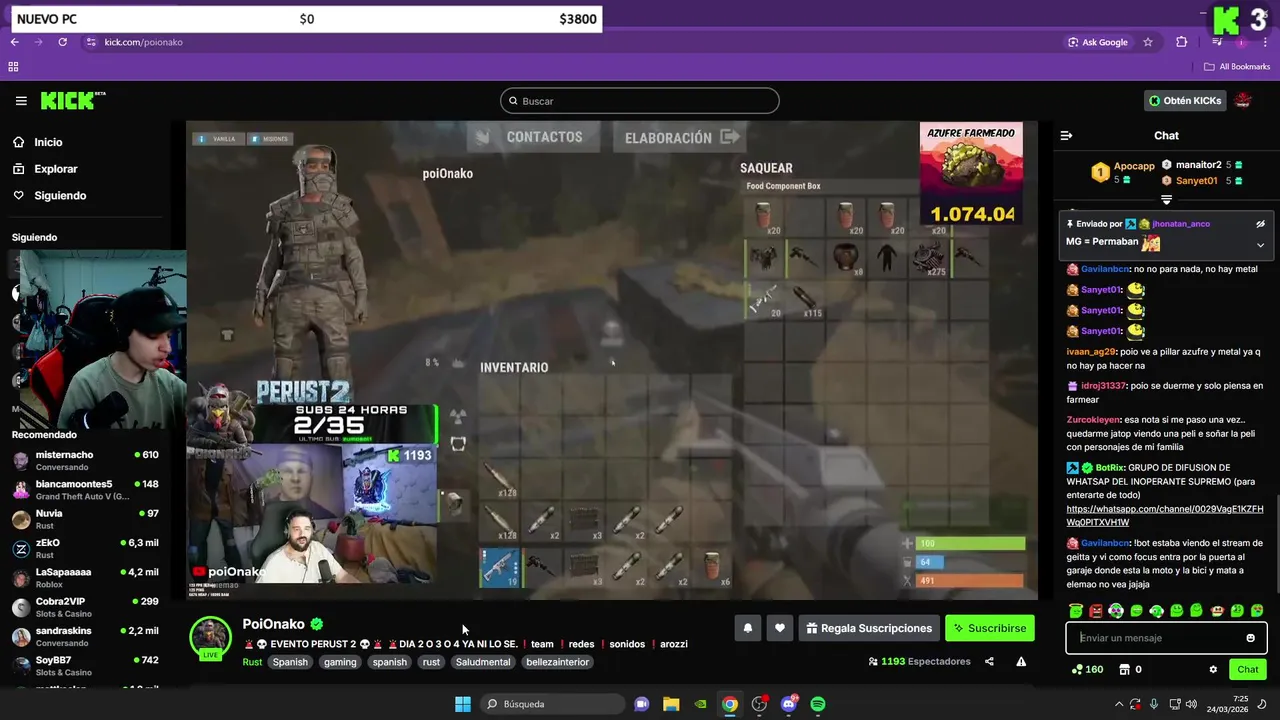Open the Rust category link

click(x=252, y=662)
